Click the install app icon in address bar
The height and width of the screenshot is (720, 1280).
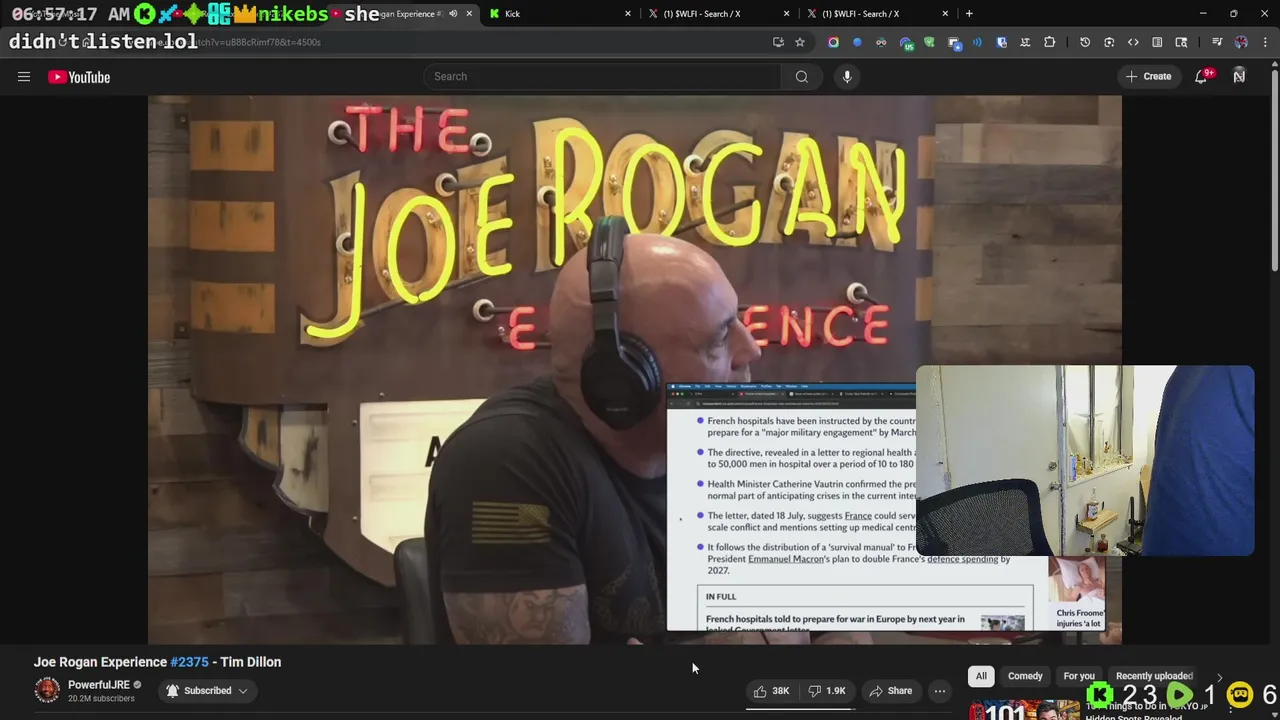(778, 42)
